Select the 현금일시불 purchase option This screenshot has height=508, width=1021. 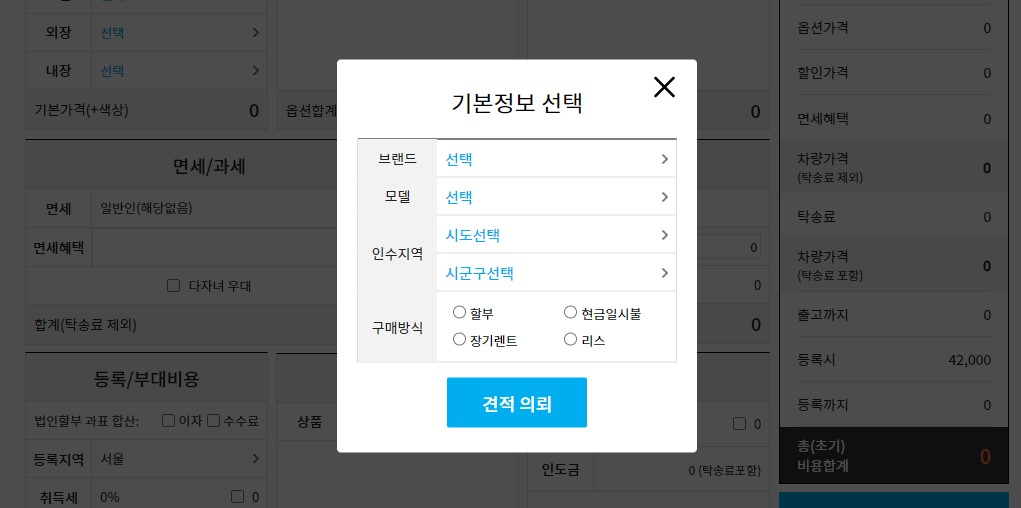(570, 313)
